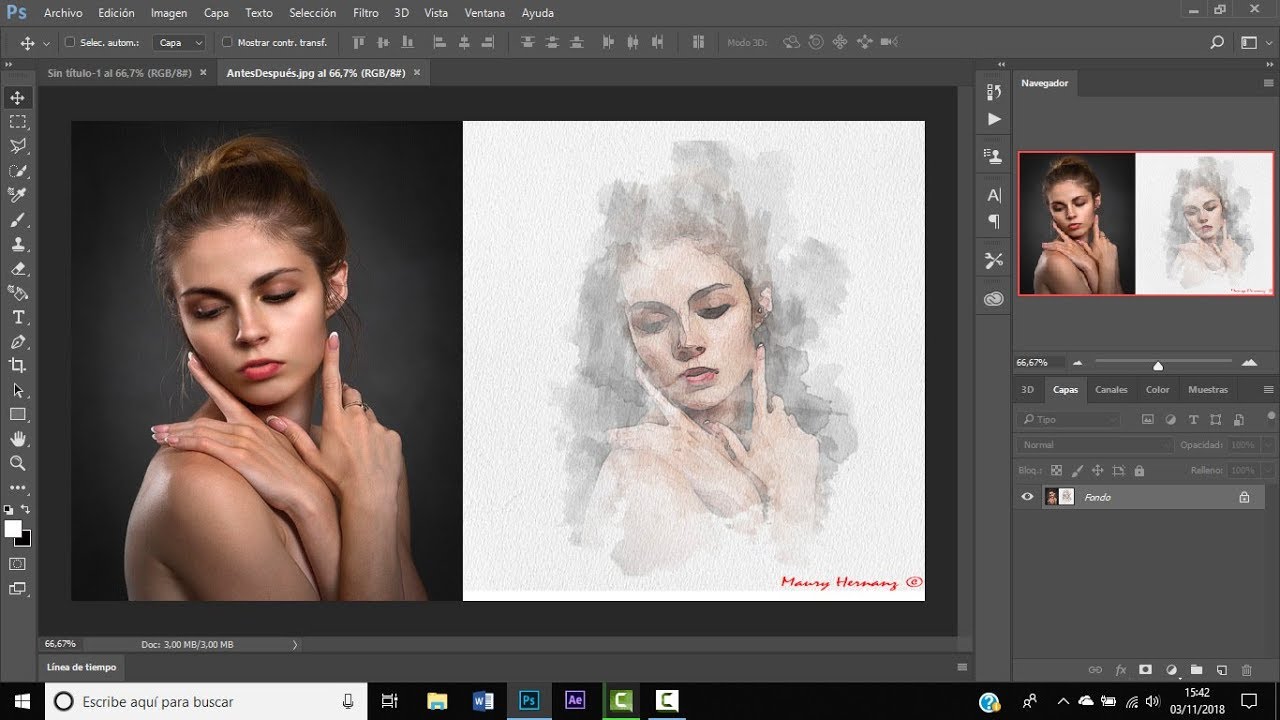
Task: Toggle lock position
Action: pyautogui.click(x=1097, y=470)
